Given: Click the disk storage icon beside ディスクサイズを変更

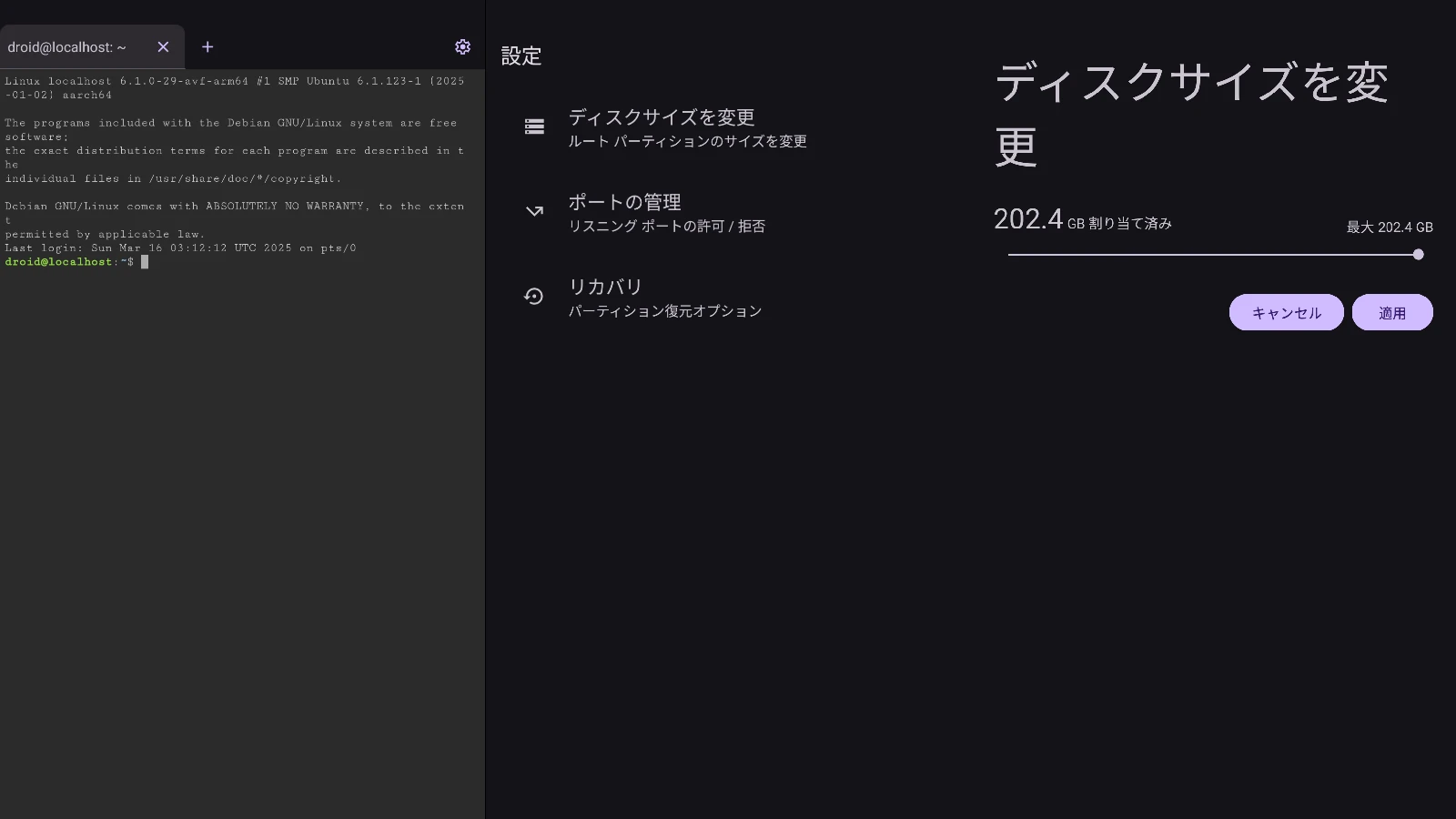Looking at the screenshot, I should [534, 126].
